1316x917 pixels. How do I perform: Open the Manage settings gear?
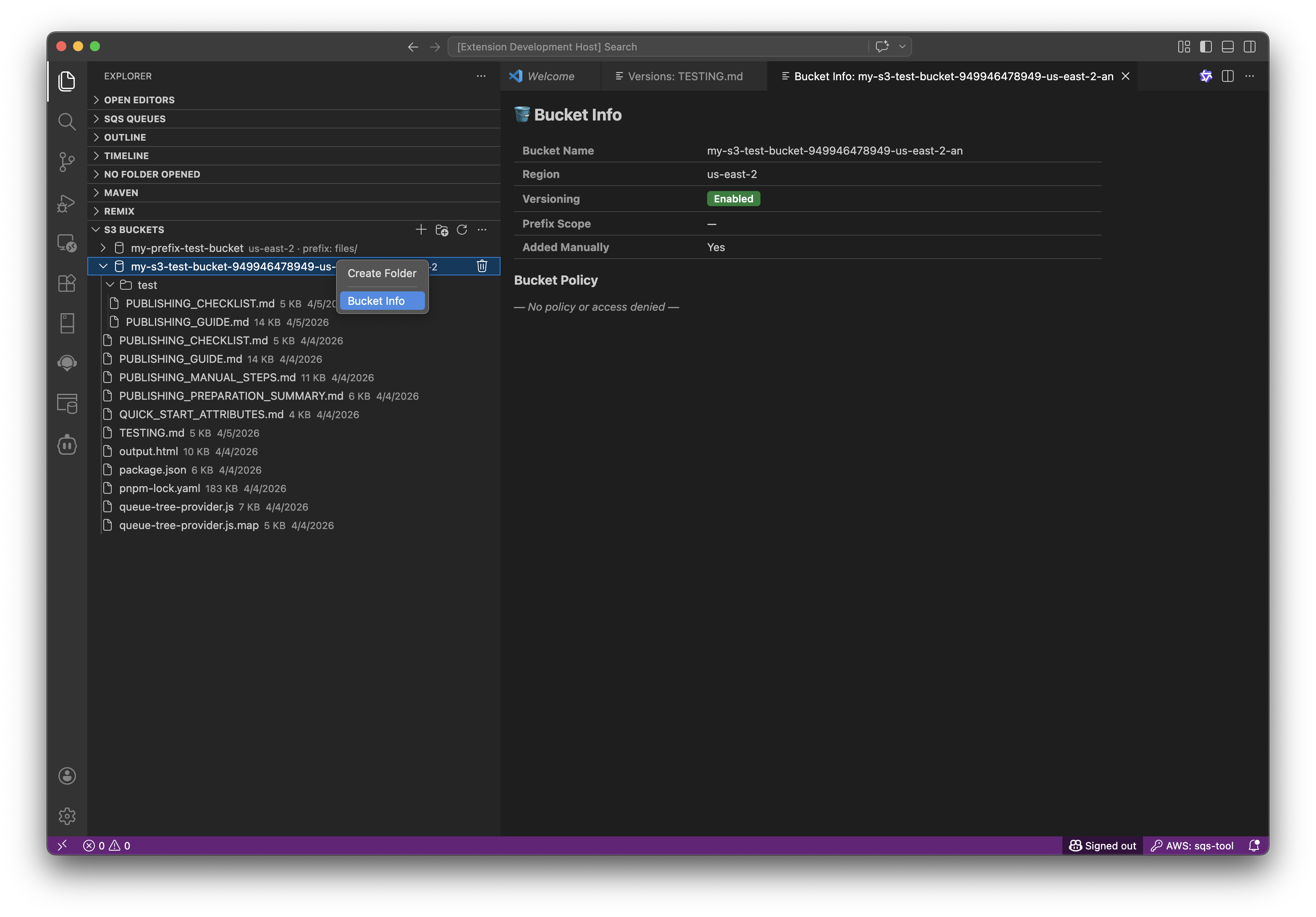[x=67, y=815]
